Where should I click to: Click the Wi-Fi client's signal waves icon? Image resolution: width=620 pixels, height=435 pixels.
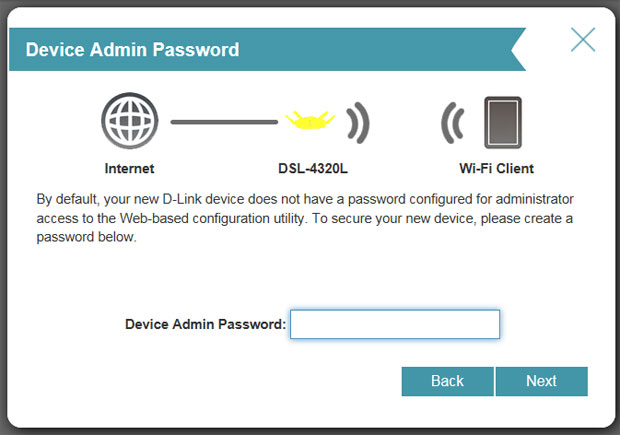453,123
